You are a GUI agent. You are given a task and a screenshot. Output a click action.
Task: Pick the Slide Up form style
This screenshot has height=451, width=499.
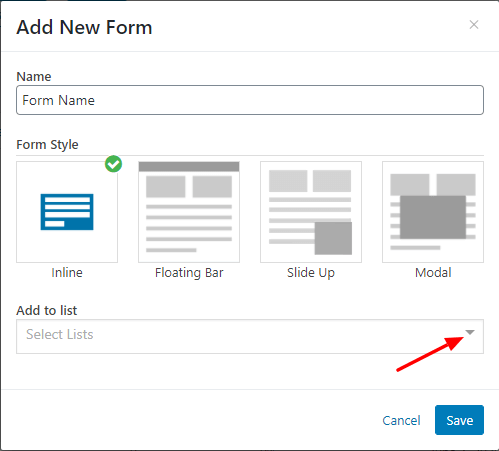(x=311, y=212)
